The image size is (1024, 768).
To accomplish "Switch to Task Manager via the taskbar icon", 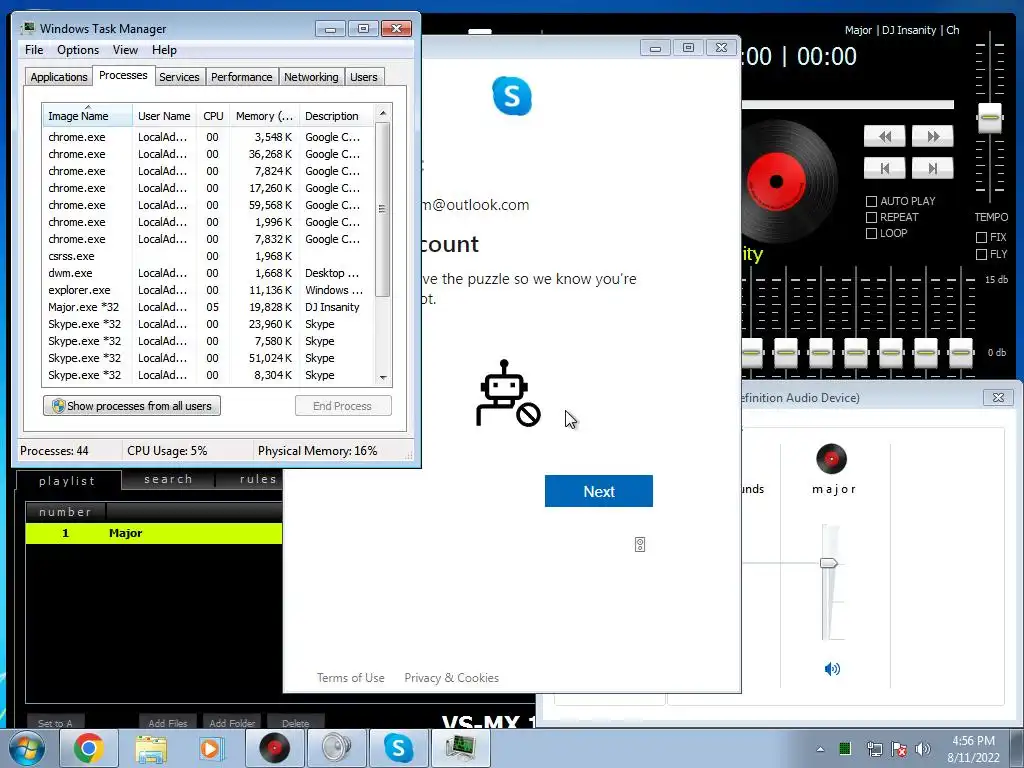I will coord(460,748).
